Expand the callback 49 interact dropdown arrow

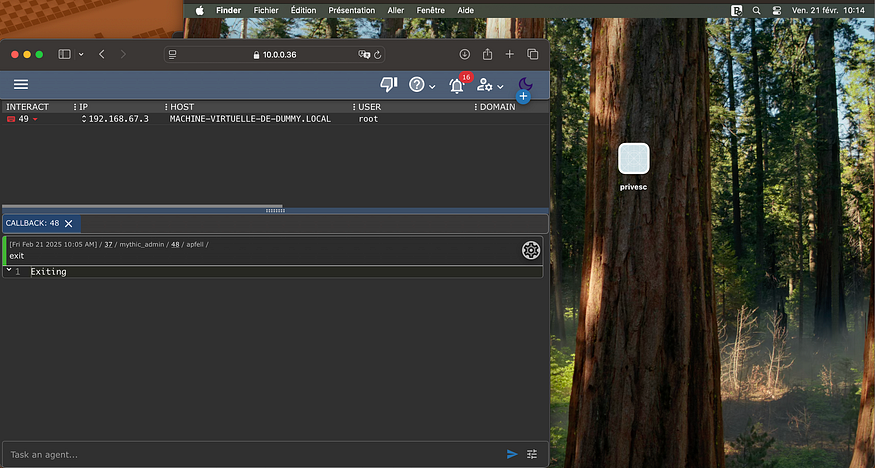36,119
